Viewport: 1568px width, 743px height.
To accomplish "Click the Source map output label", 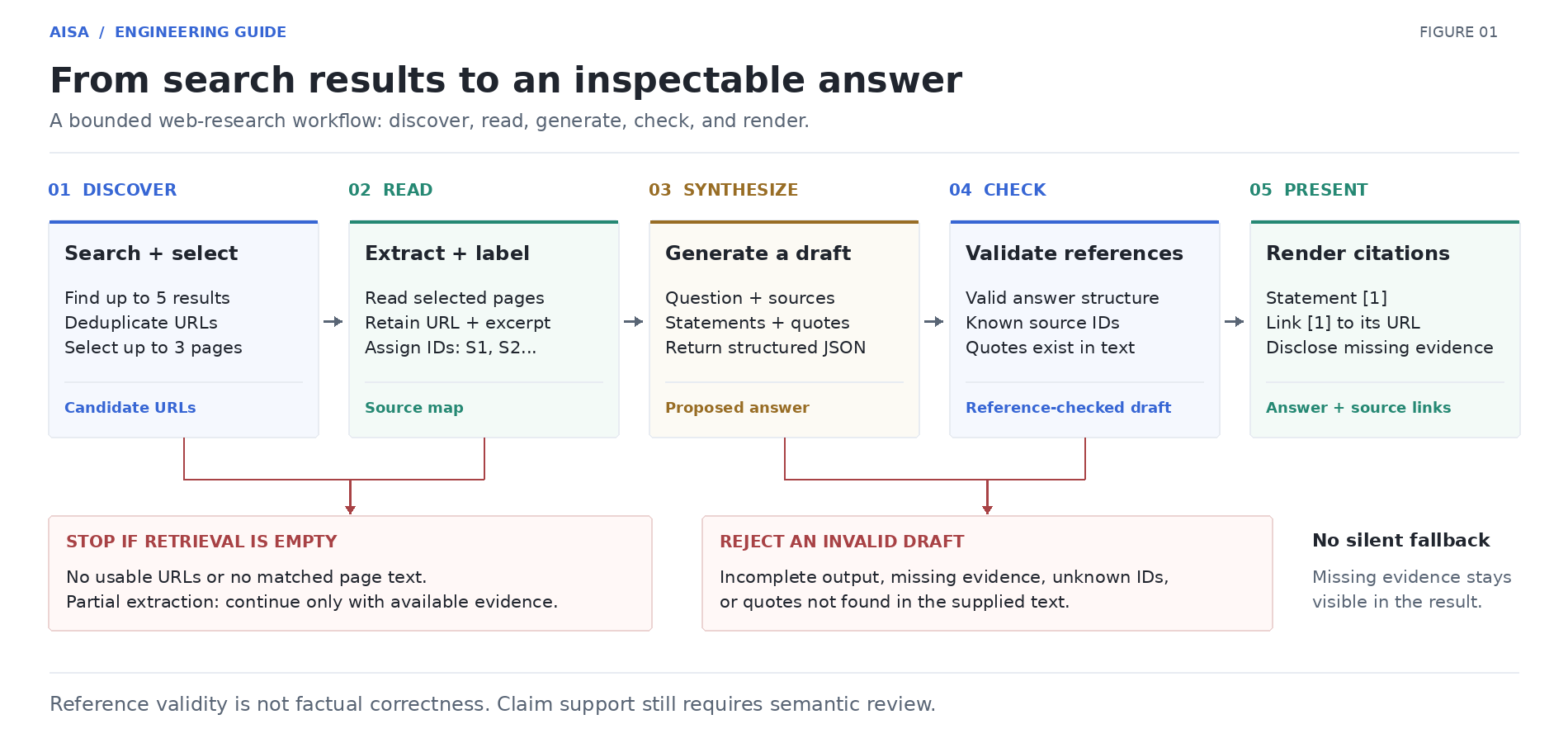I will [414, 408].
